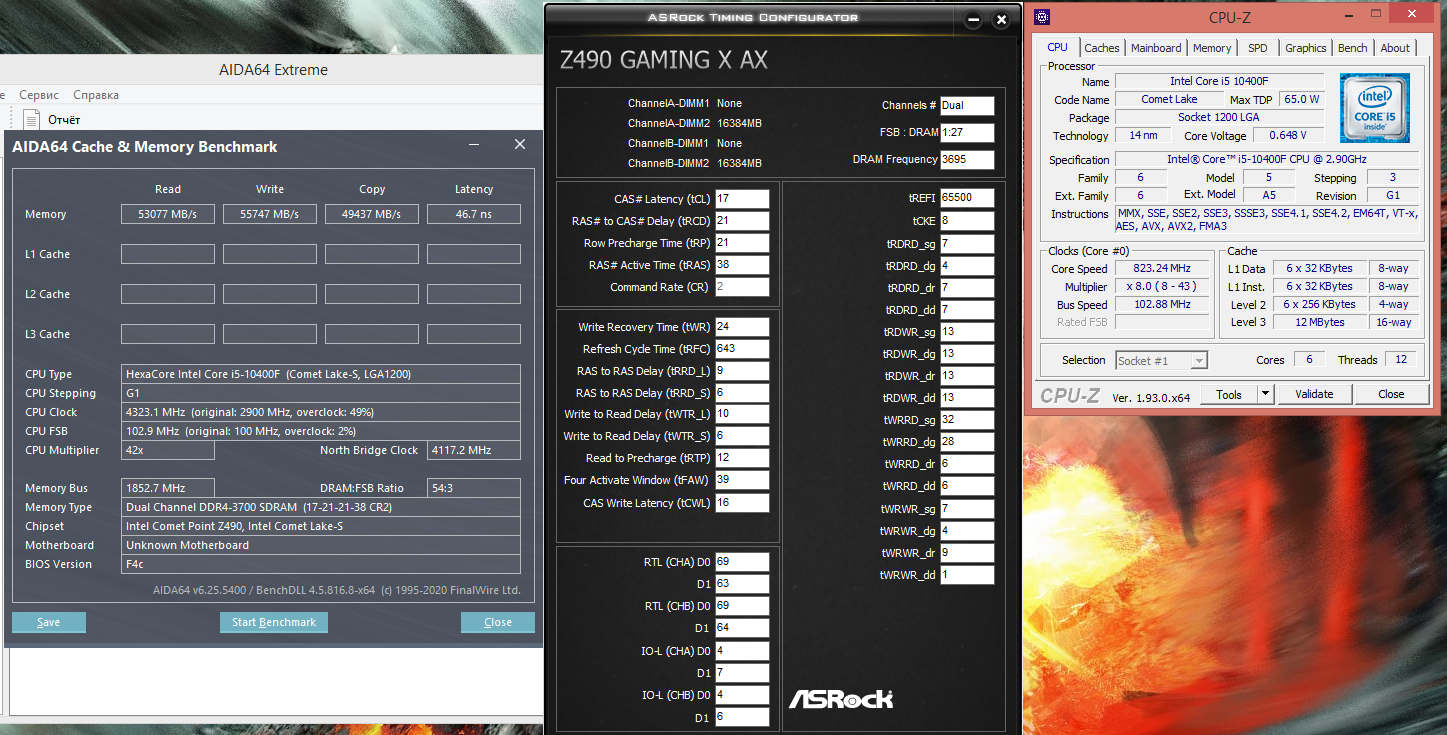
Task: Expand the Tools dropdown arrow in CPU-Z
Action: coord(1266,394)
